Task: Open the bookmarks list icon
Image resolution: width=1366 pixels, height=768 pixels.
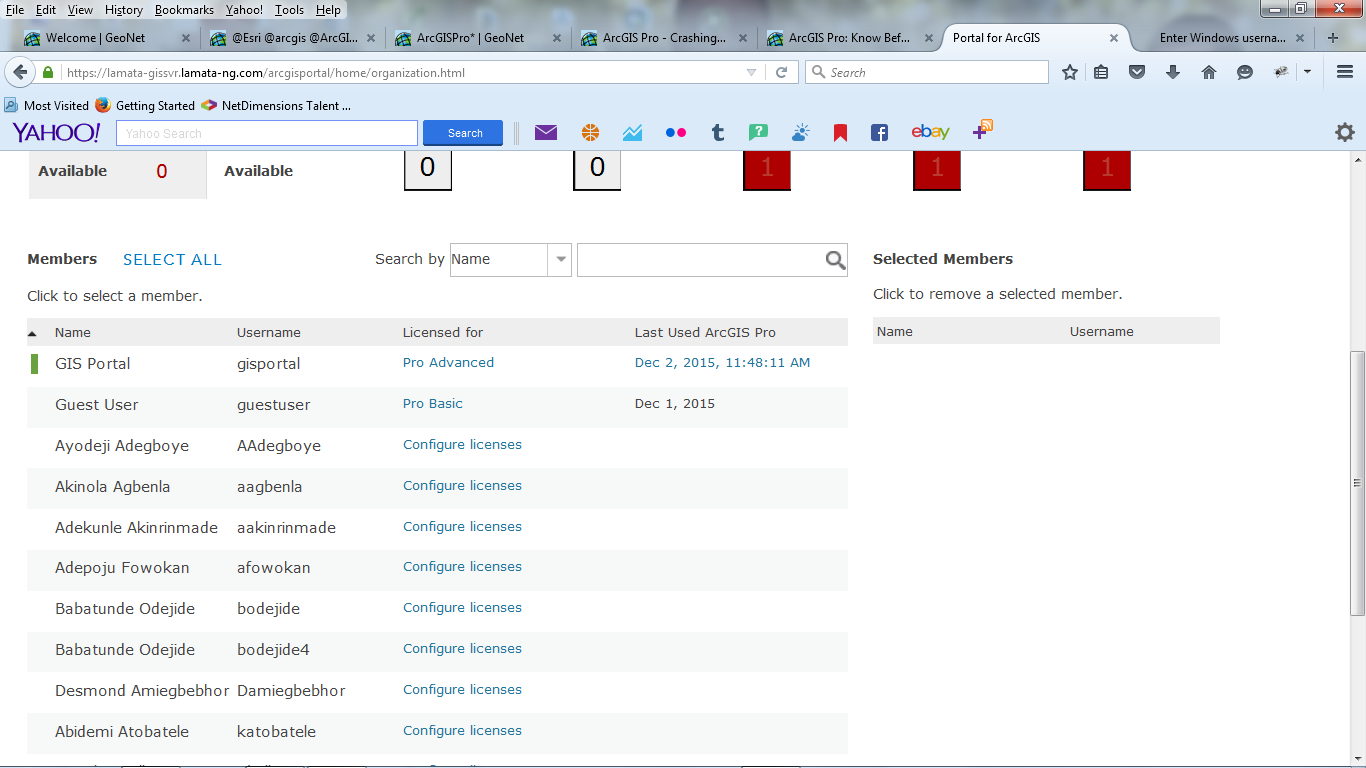Action: tap(1101, 72)
